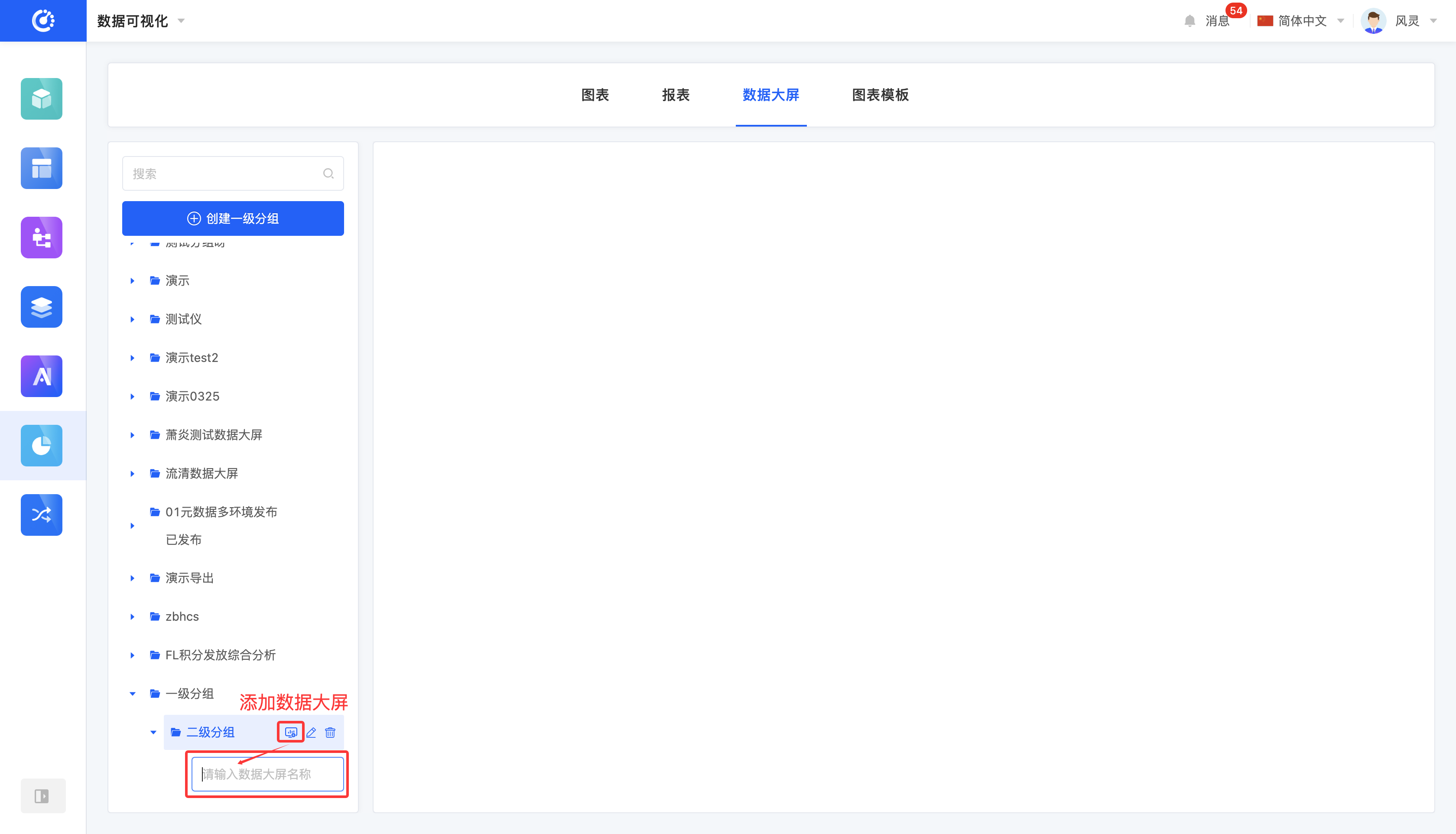The image size is (1456, 834).
Task: Switch to the 报表 tab
Action: pyautogui.click(x=676, y=95)
